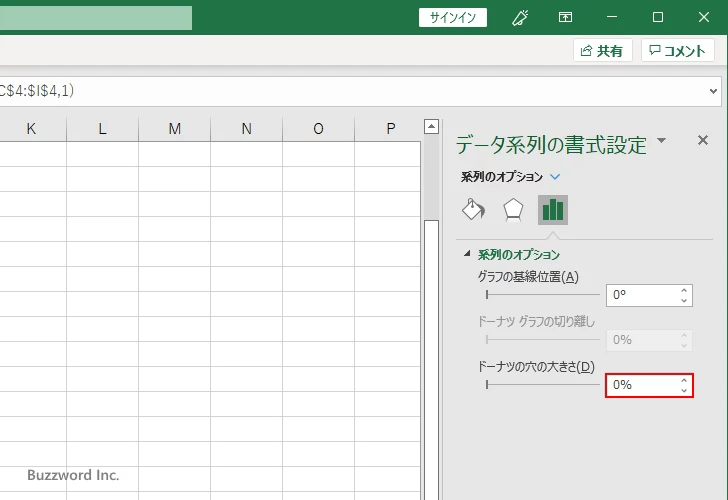Decrease グラフの基線位置 with the down spinner
728x500 pixels.
684,300
